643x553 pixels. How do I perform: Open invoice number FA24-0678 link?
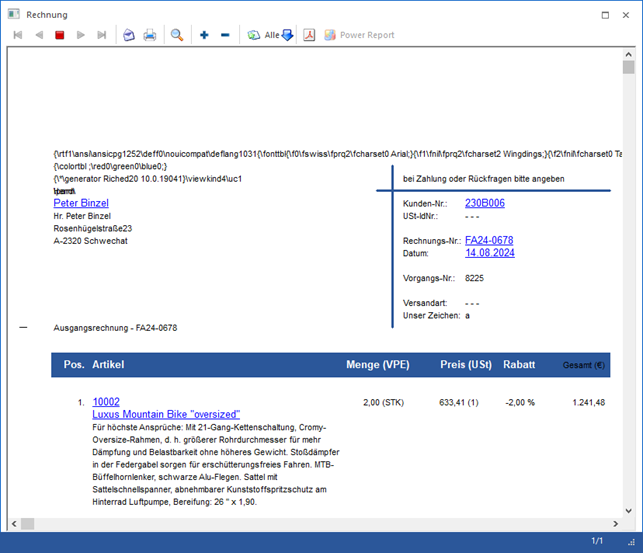pyautogui.click(x=489, y=240)
